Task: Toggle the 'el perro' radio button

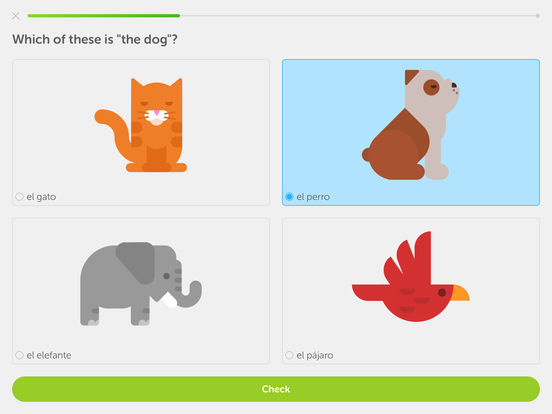Action: (289, 196)
